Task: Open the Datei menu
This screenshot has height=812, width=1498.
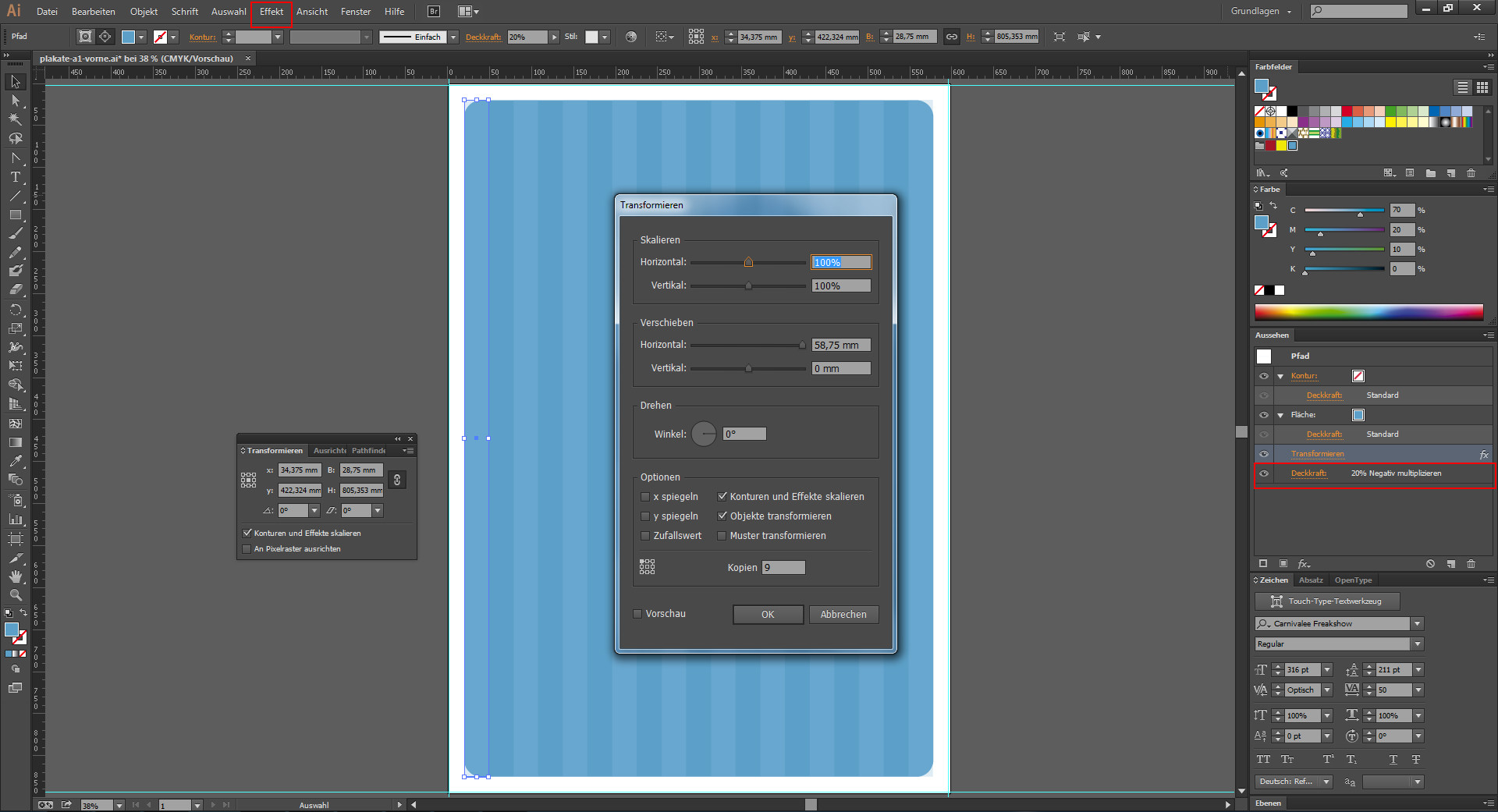Action: point(47,12)
